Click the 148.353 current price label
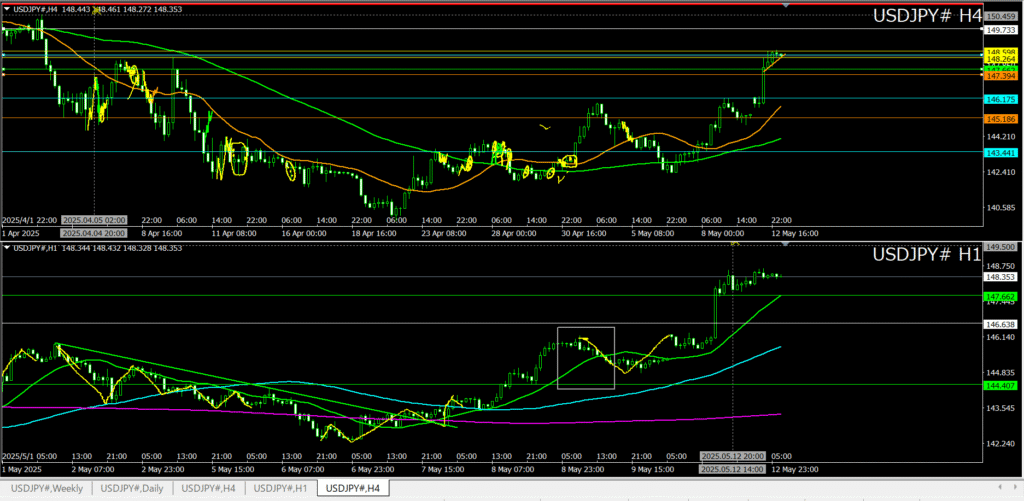 pos(1001,277)
